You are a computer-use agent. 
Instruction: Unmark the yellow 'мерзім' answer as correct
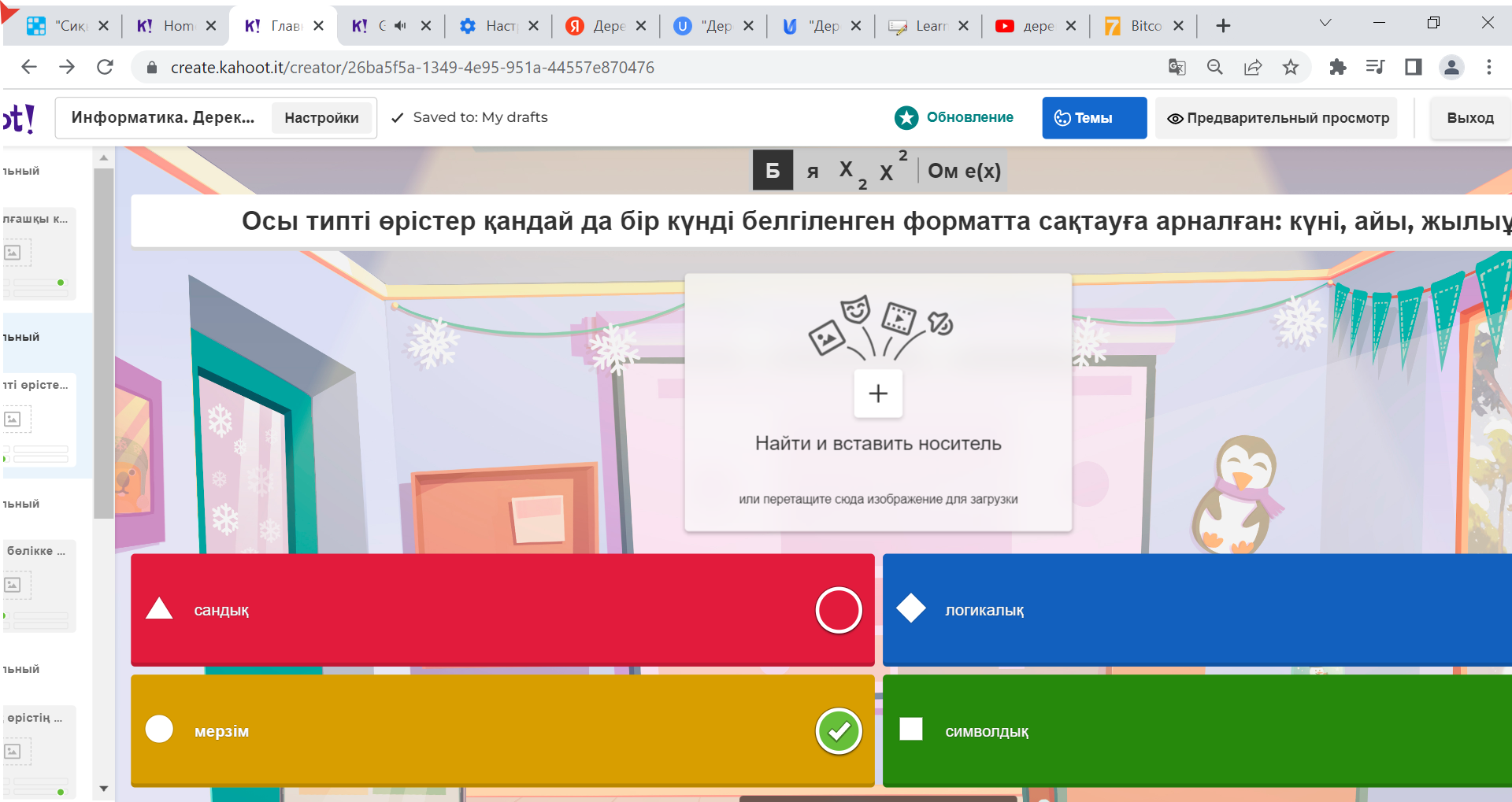839,731
